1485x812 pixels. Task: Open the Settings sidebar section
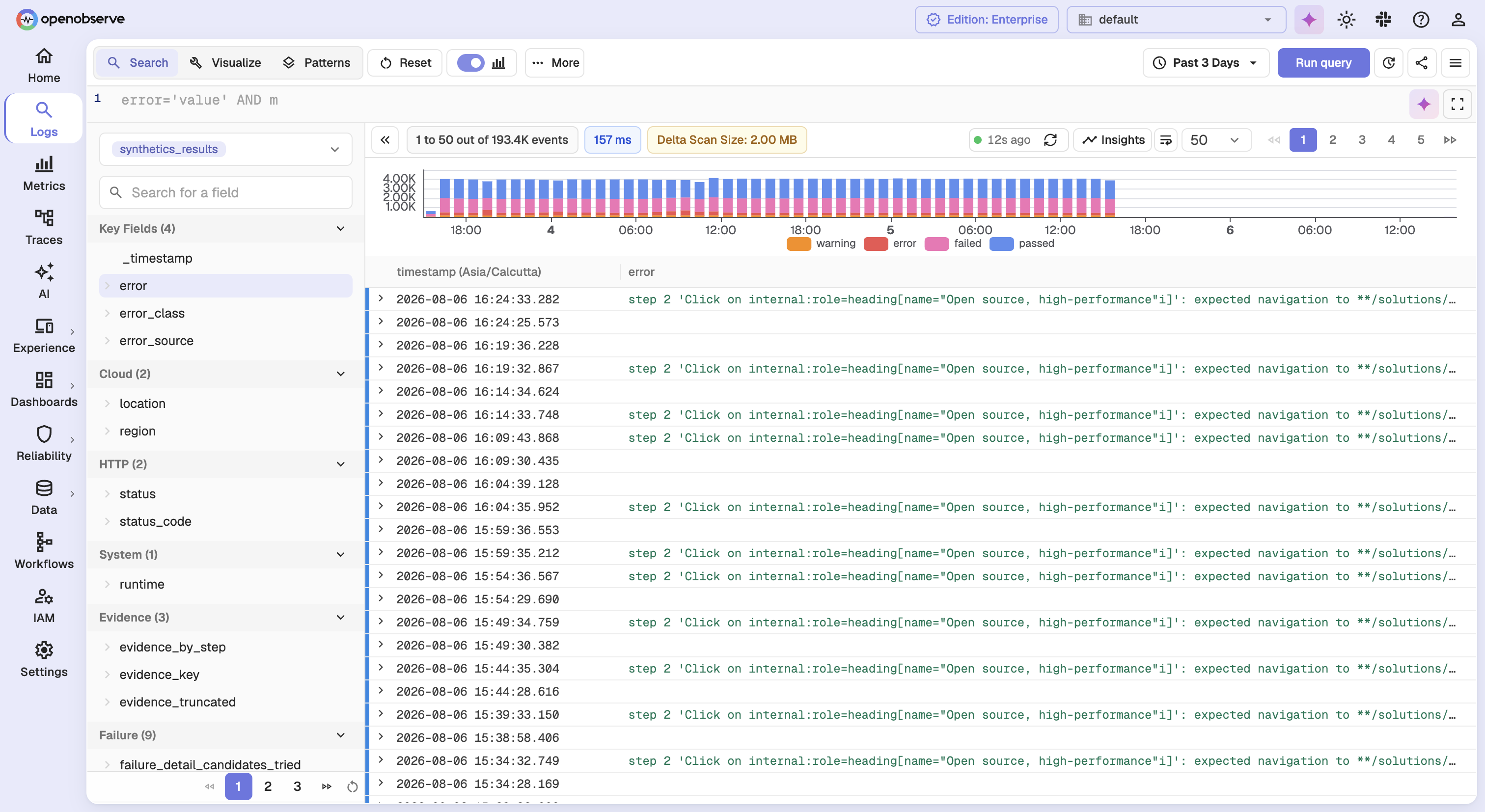pos(44,660)
